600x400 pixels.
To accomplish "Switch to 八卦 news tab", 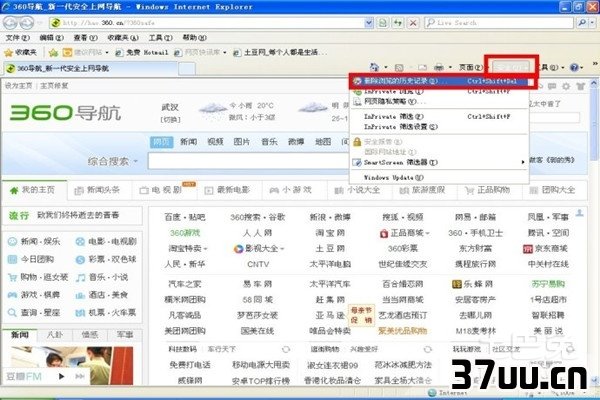I will 54,335.
